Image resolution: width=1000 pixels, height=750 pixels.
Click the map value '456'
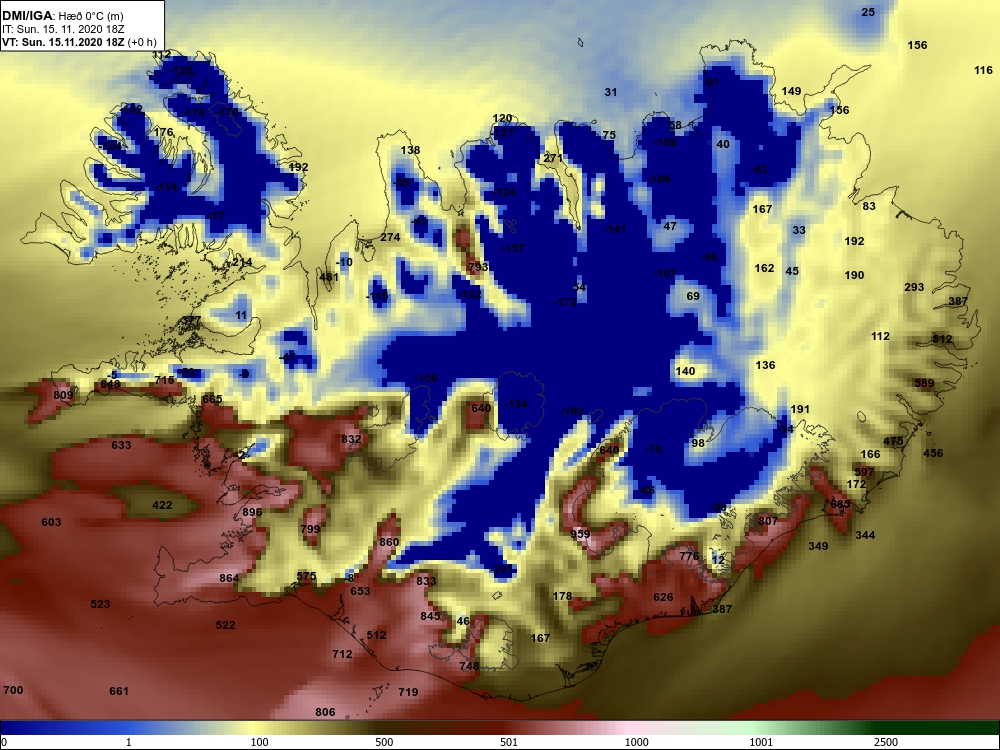pyautogui.click(x=933, y=453)
